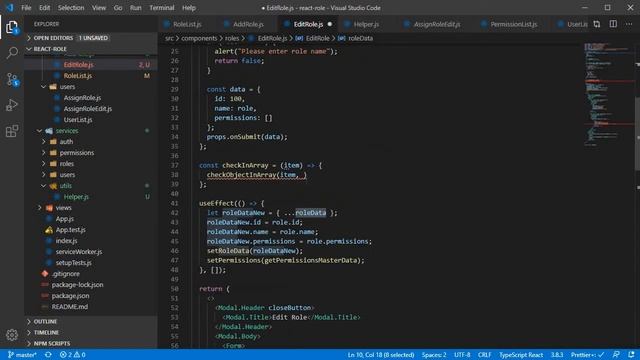
Task: Expand the permissions folder
Action: (77, 153)
